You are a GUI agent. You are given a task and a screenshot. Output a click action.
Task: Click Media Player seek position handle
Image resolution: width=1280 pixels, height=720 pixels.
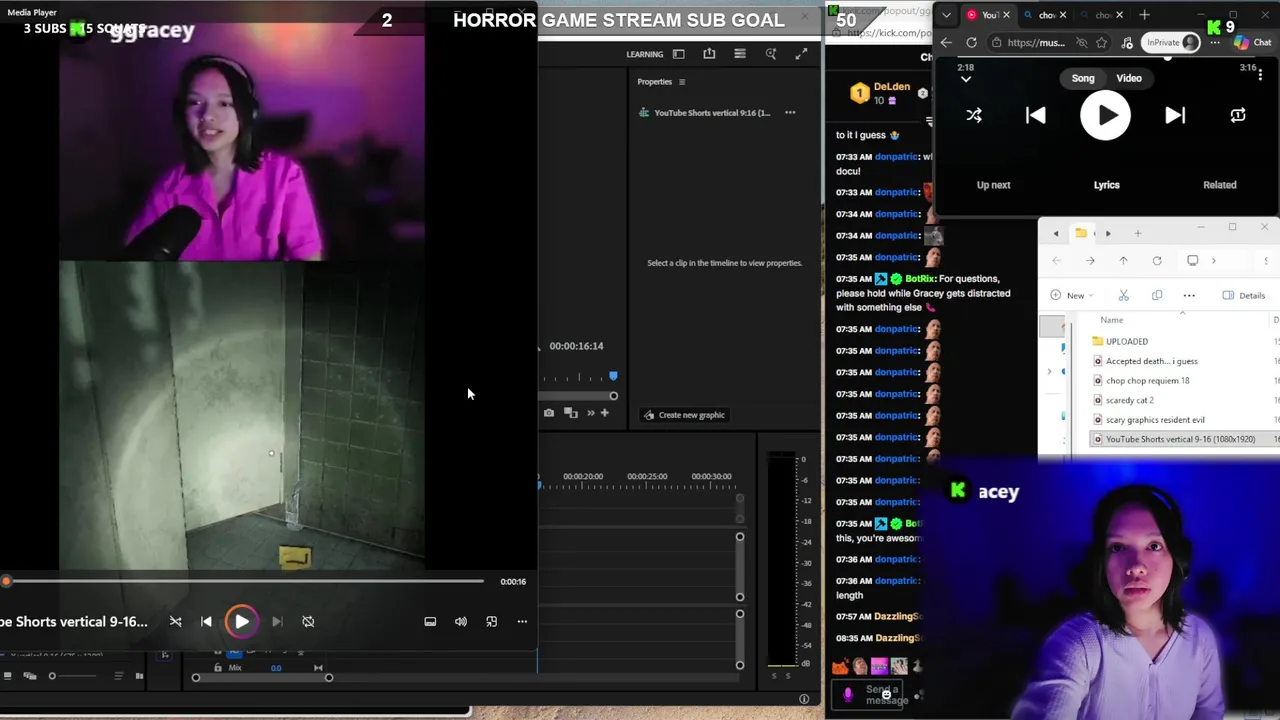coord(6,581)
